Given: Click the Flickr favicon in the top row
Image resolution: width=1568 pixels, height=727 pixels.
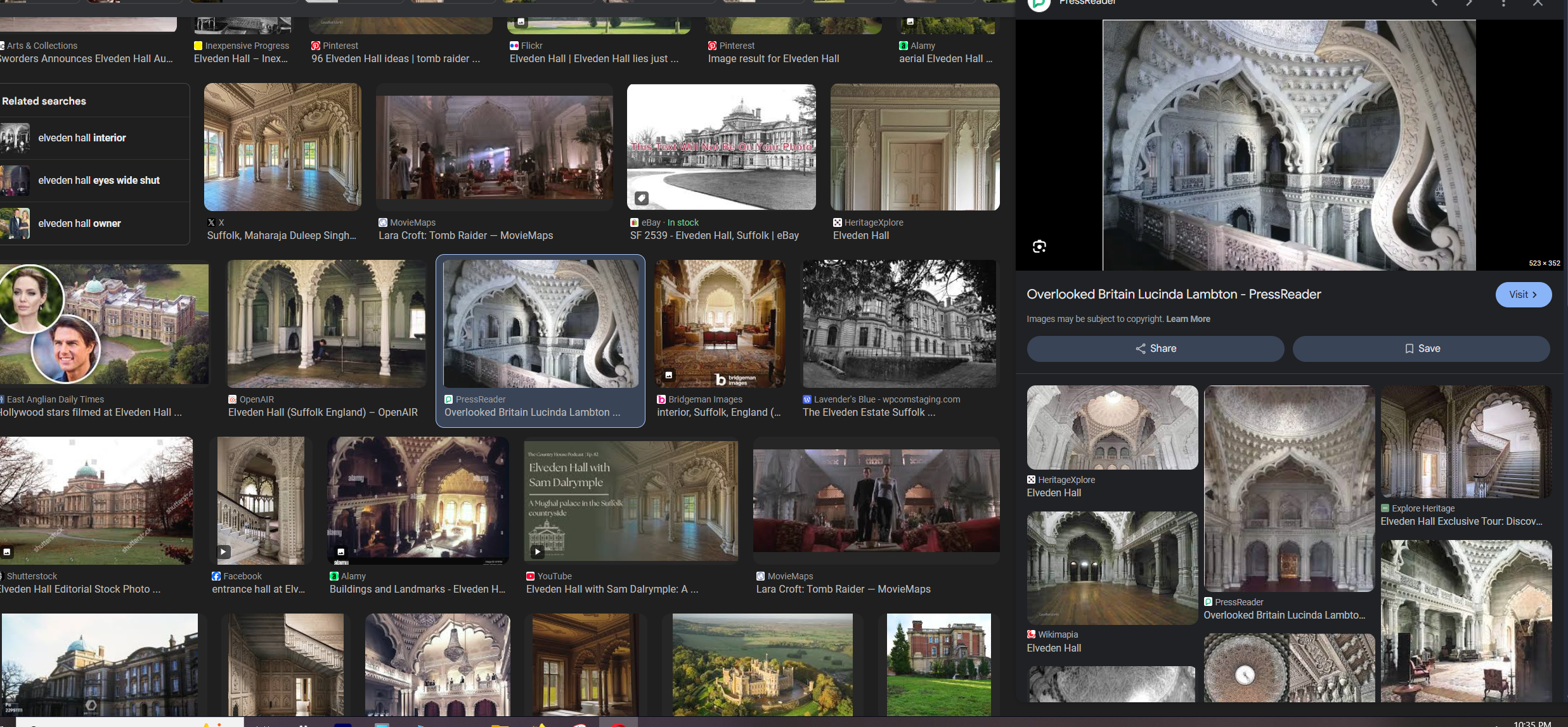Looking at the screenshot, I should 514,46.
